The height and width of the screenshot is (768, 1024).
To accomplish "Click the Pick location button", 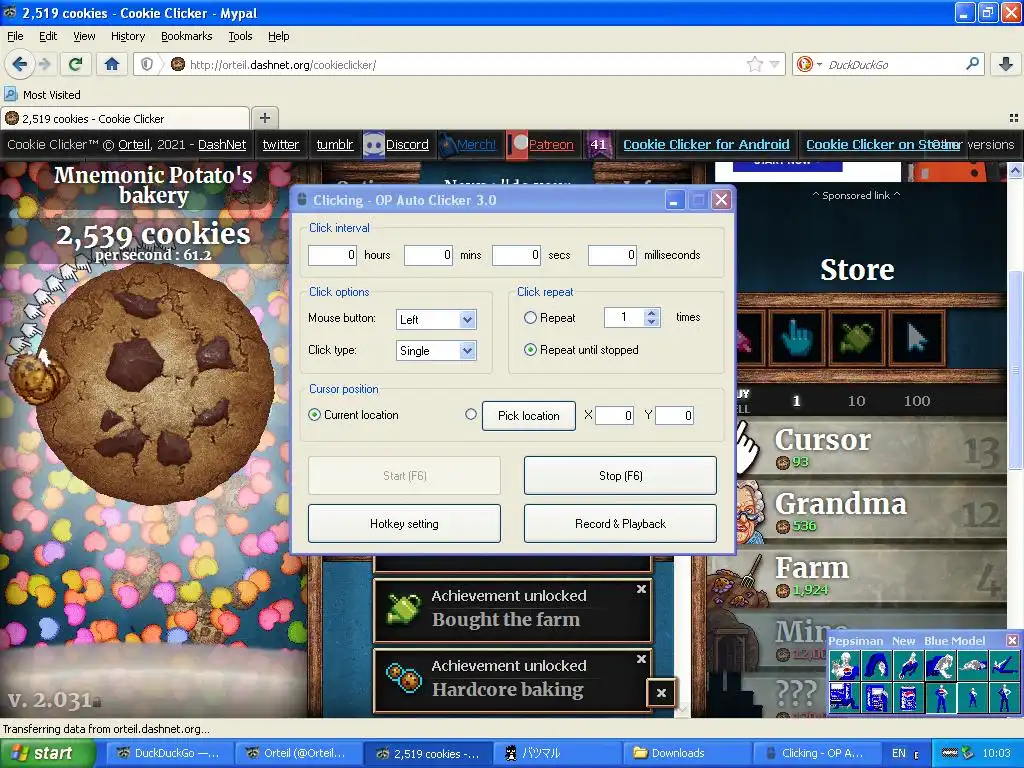I will tap(529, 415).
